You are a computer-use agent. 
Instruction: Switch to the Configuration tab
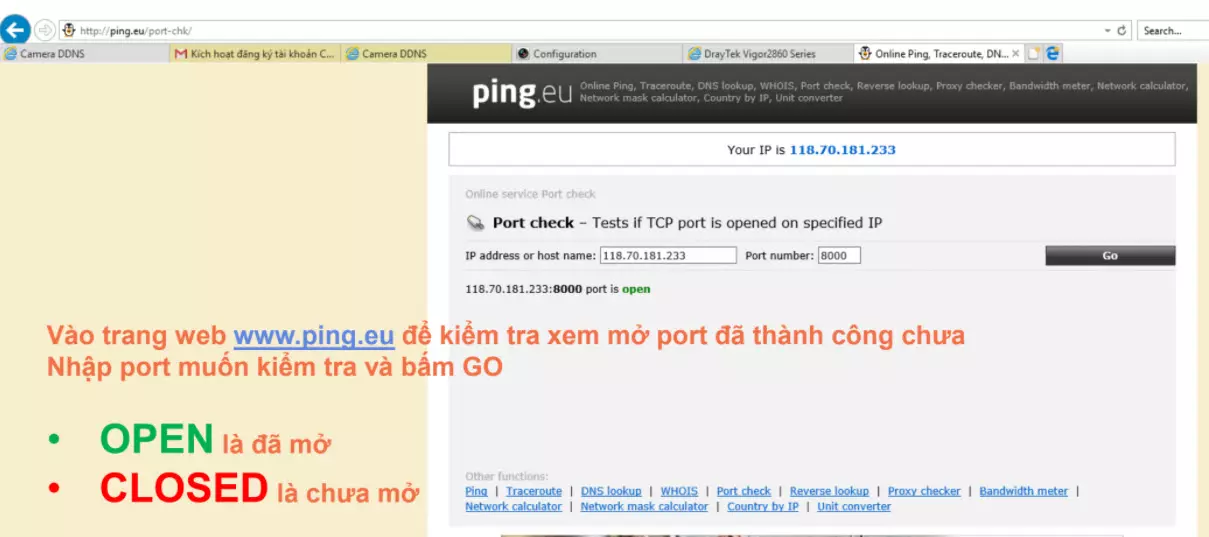[x=596, y=54]
